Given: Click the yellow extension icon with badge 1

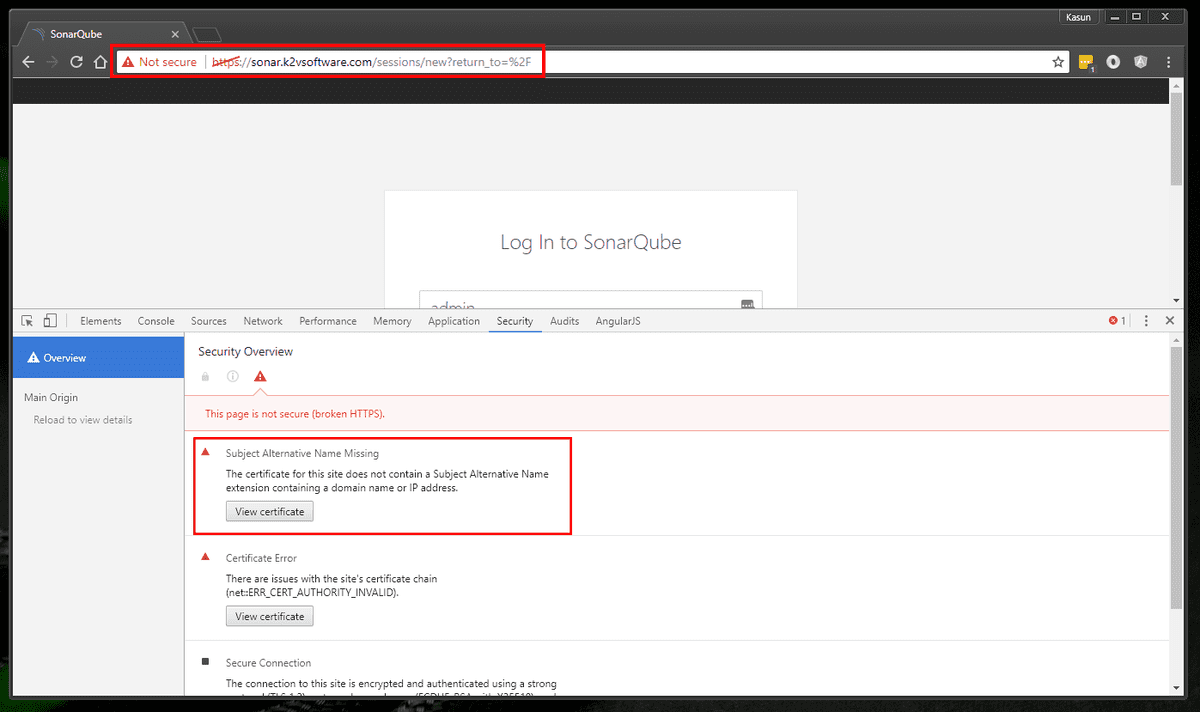Looking at the screenshot, I should 1085,61.
